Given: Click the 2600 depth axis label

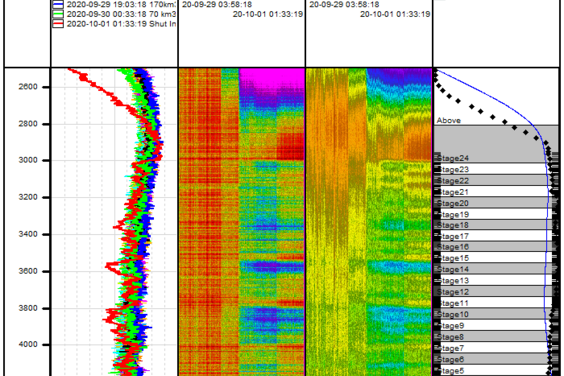Looking at the screenshot, I should [28, 87].
